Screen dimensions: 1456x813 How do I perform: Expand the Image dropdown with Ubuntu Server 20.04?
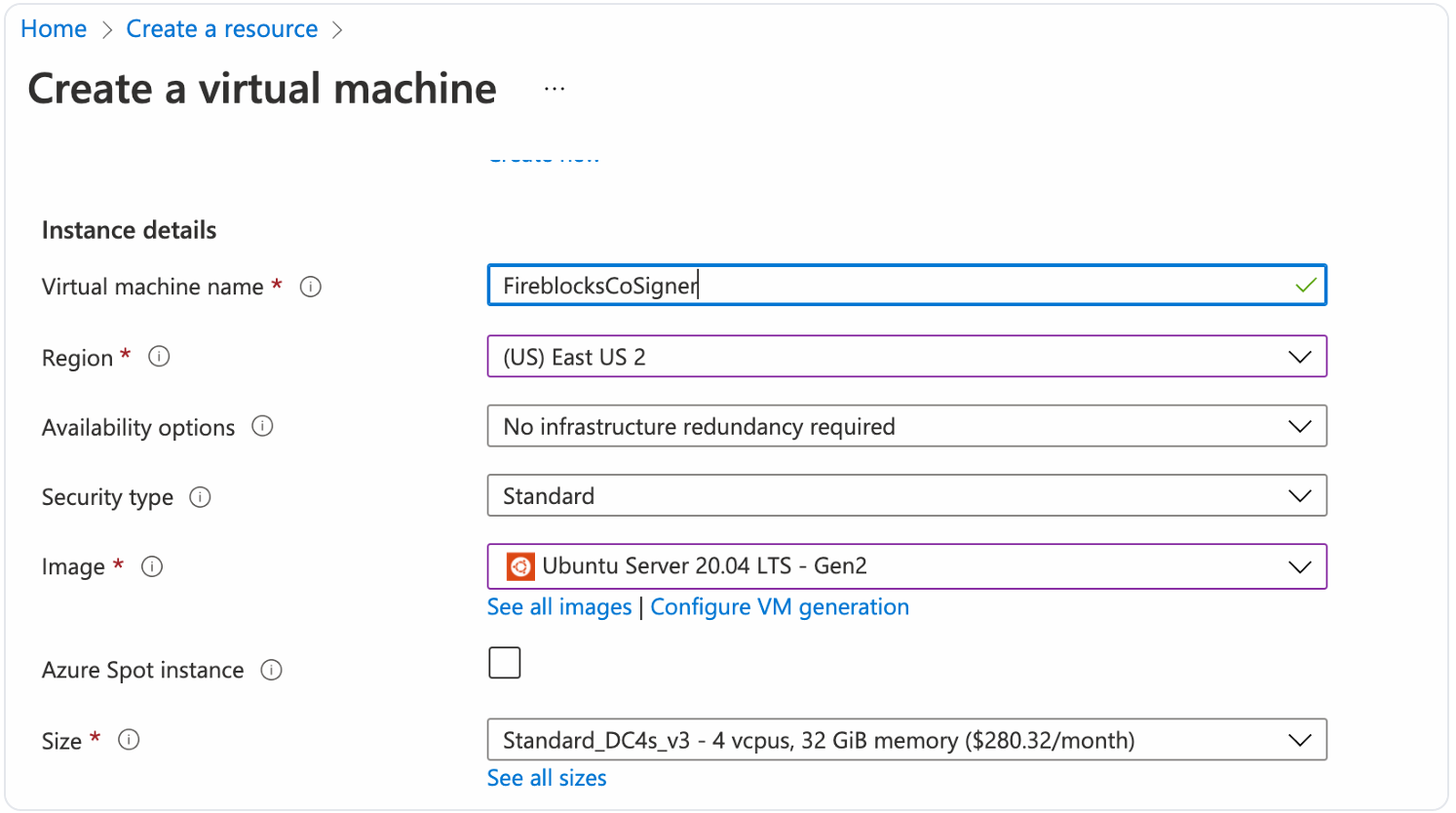[x=907, y=566]
